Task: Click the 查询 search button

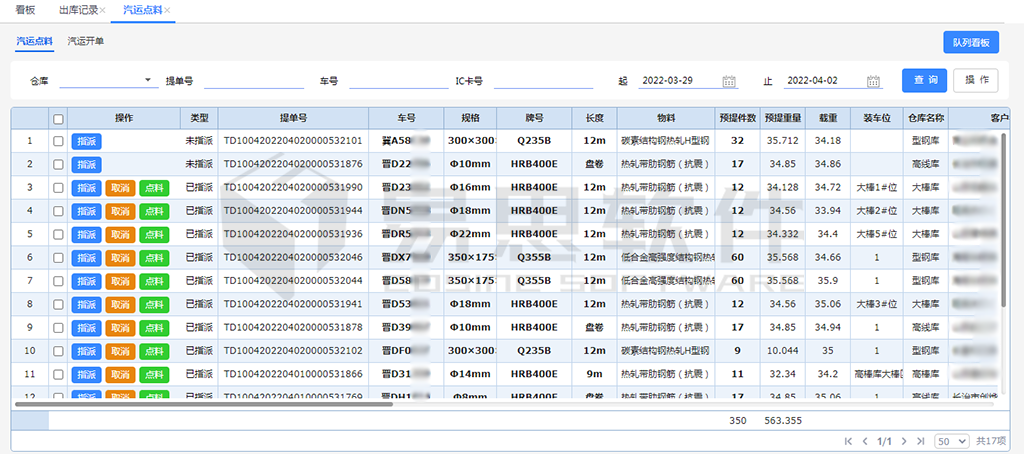Action: pos(924,80)
